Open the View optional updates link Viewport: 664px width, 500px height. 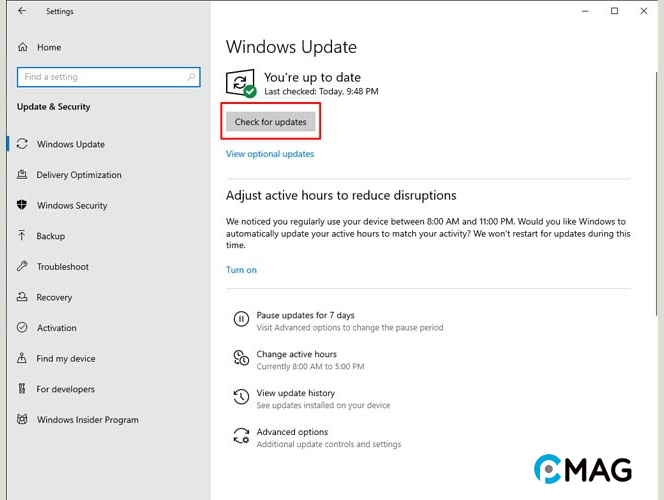[270, 154]
